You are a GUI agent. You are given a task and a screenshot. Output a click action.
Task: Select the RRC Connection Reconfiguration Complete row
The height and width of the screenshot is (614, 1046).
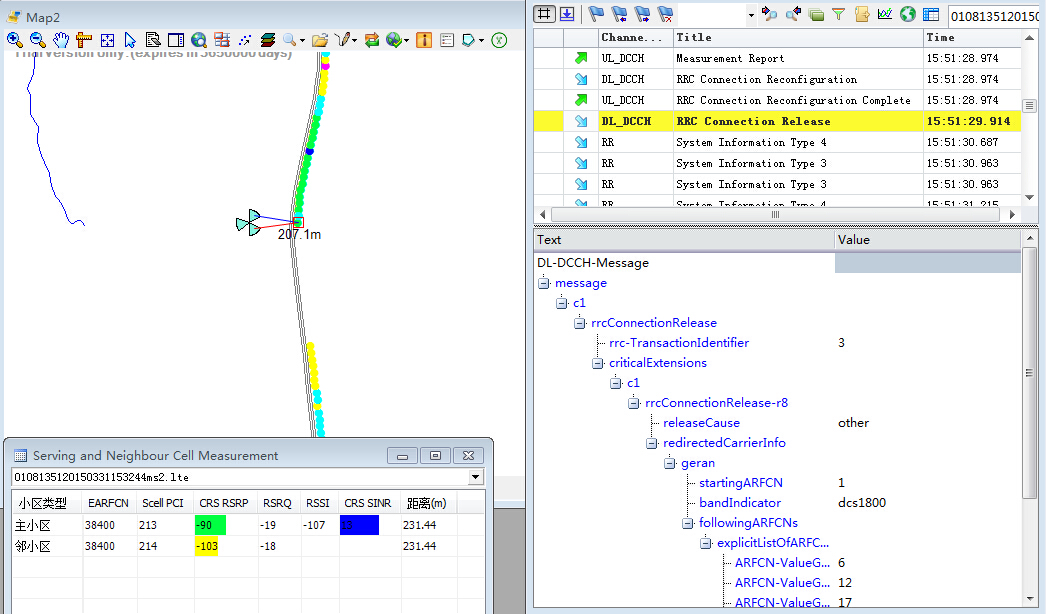[x=777, y=100]
